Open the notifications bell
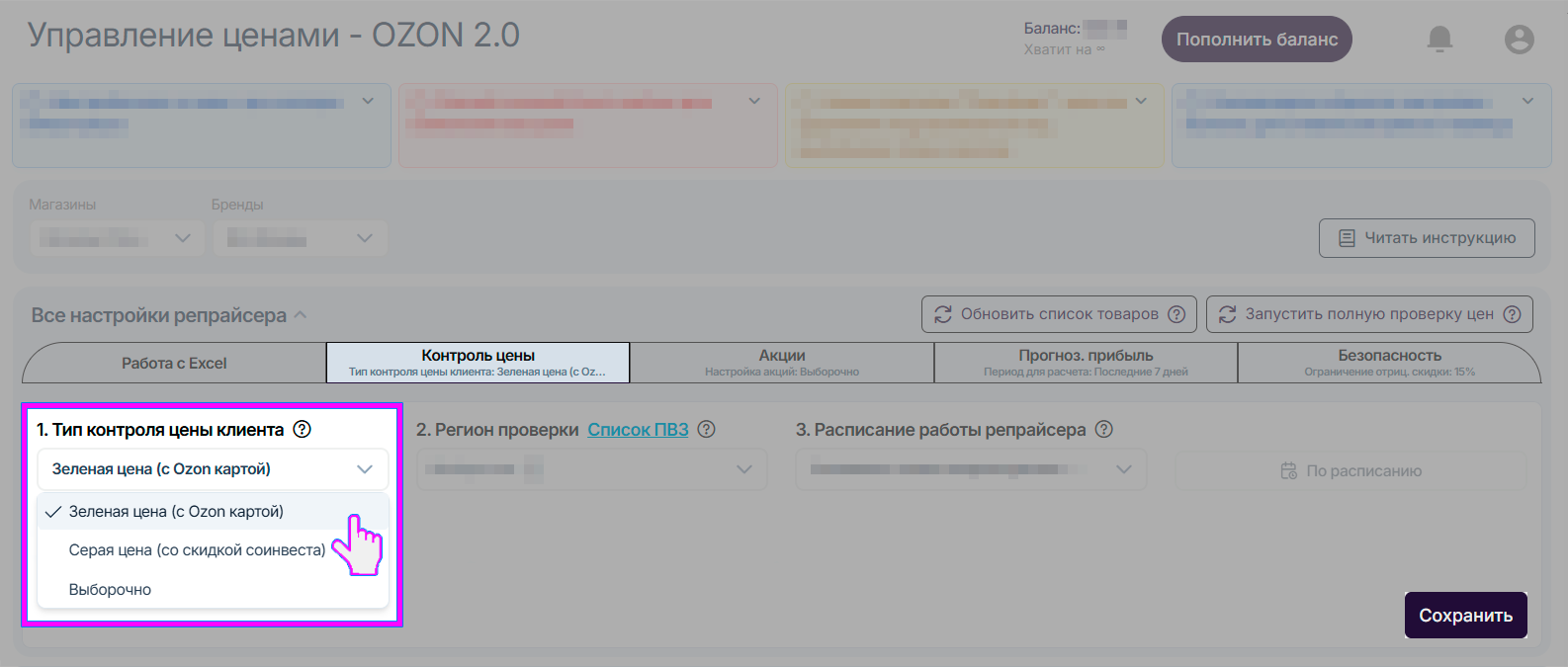The image size is (1568, 667). [x=1439, y=40]
